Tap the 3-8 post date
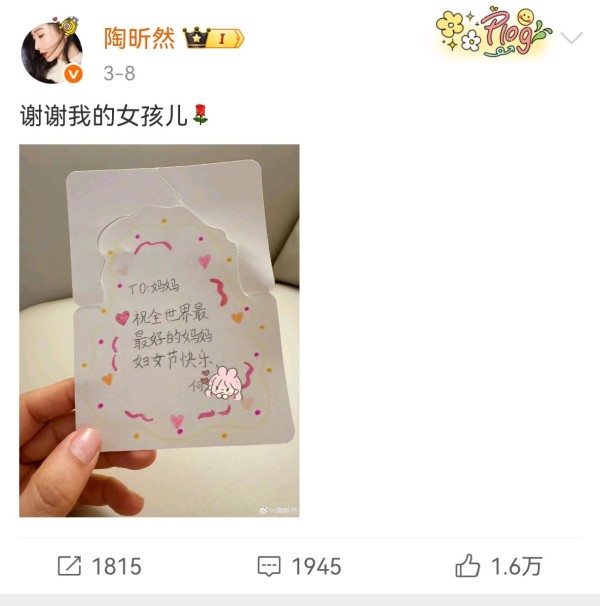The height and width of the screenshot is (606, 600). coord(119,73)
